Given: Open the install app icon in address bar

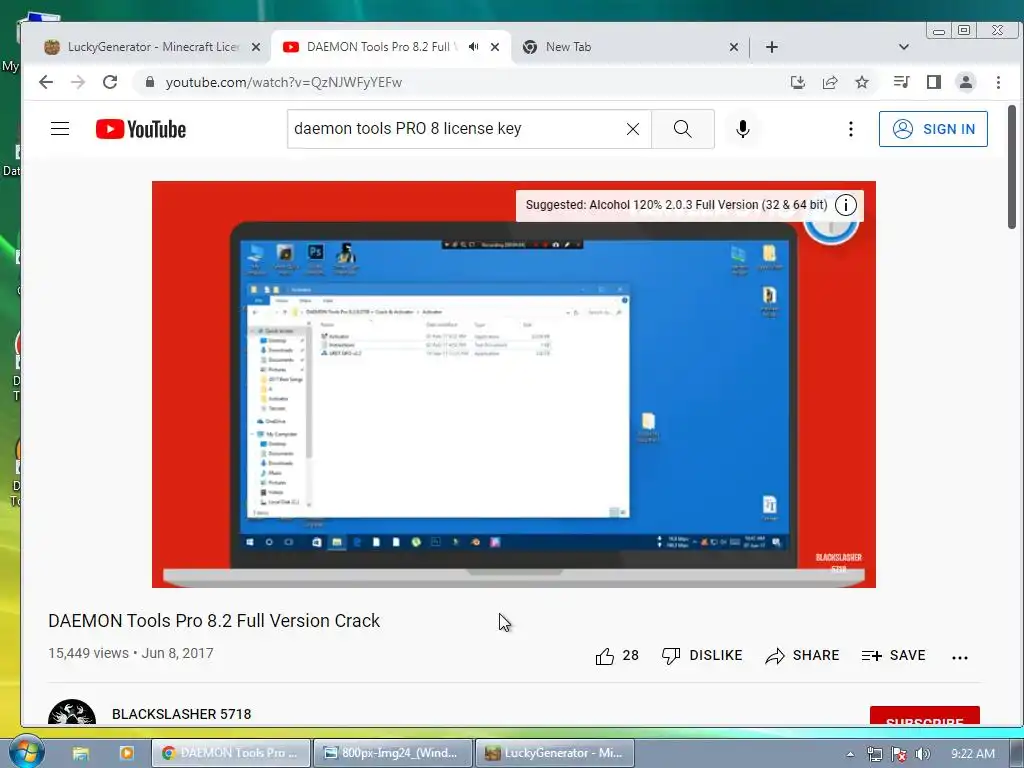Looking at the screenshot, I should tap(797, 82).
